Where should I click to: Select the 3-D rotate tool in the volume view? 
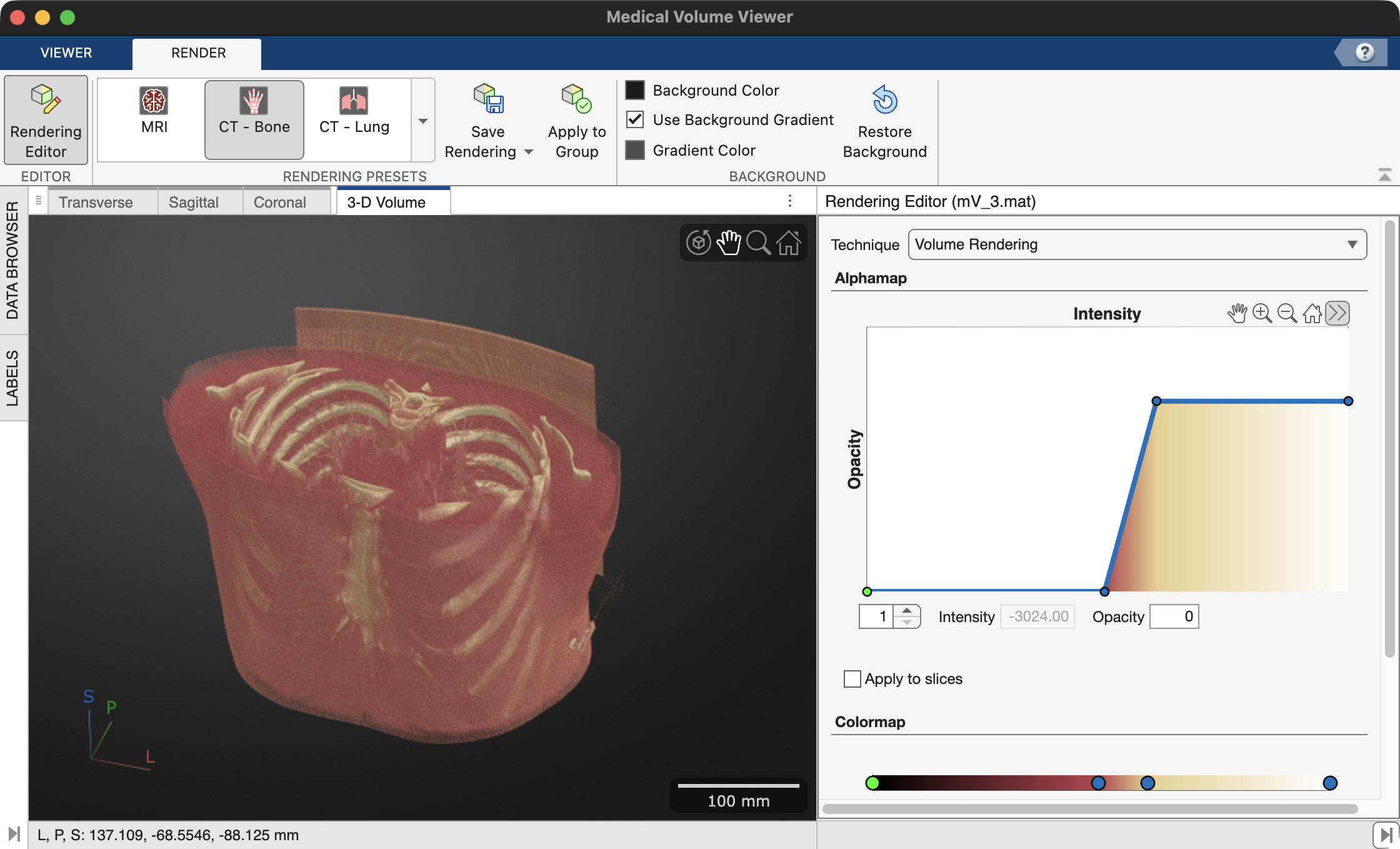pyautogui.click(x=698, y=243)
